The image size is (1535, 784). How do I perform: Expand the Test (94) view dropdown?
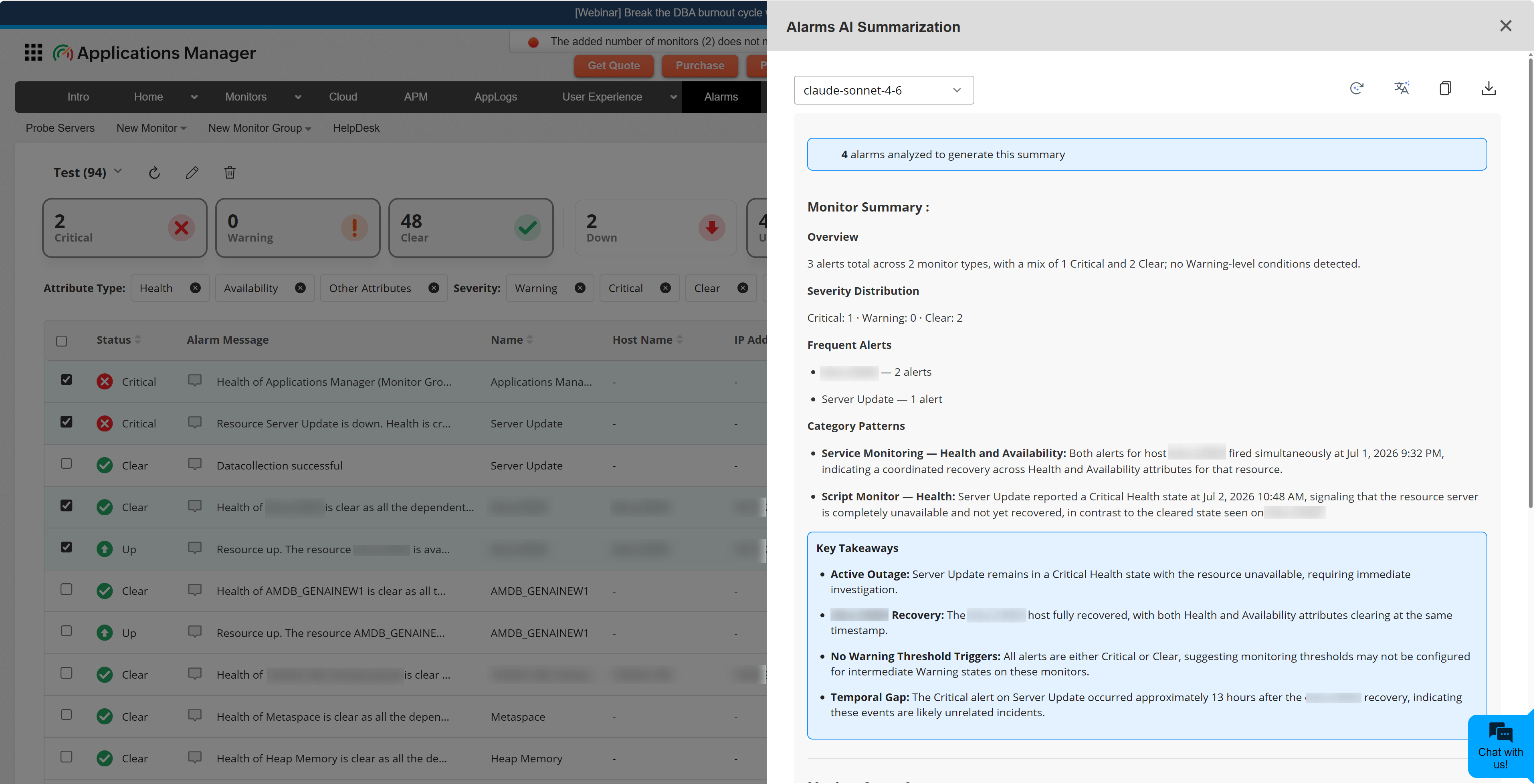coord(119,171)
